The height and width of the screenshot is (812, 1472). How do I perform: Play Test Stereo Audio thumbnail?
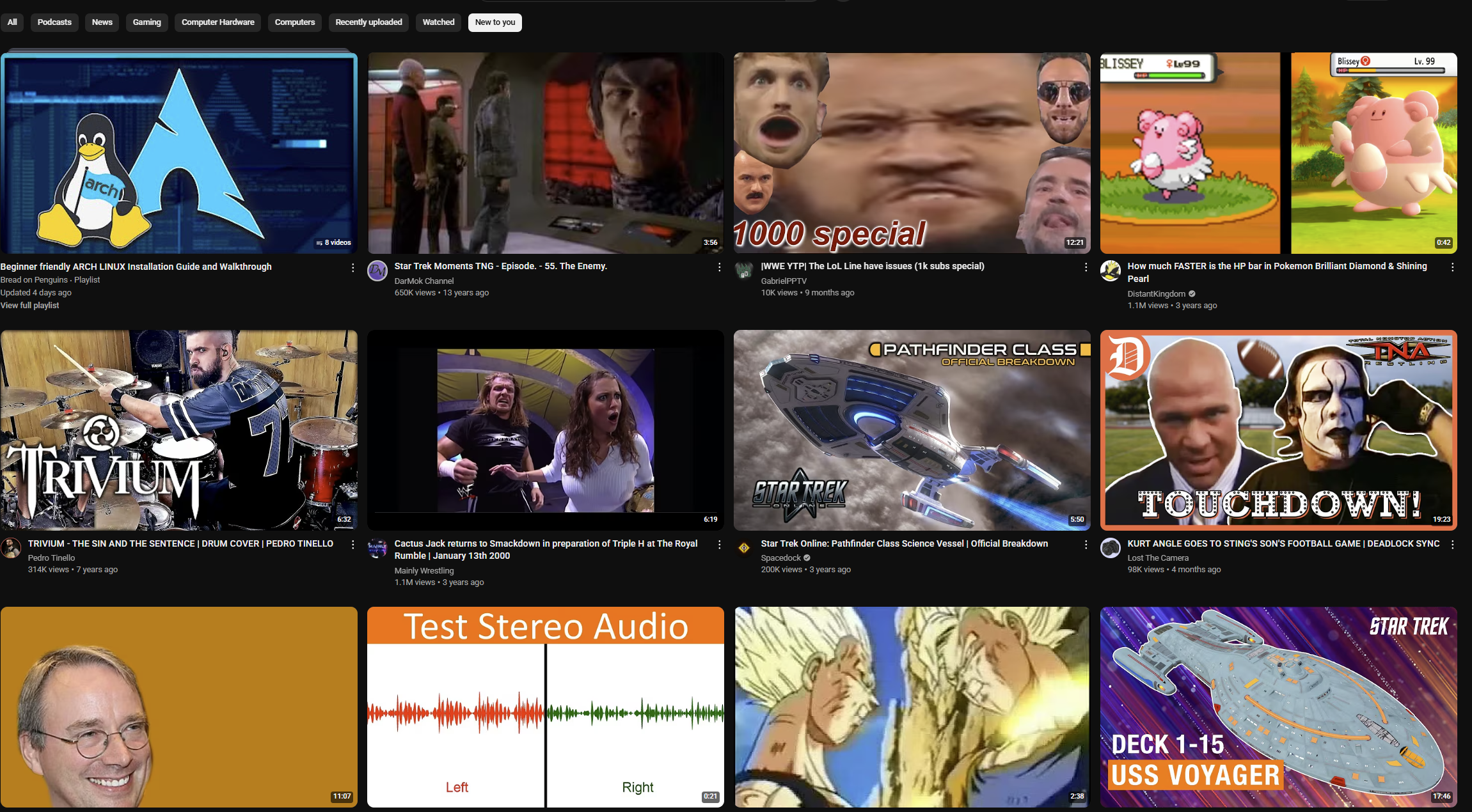(546, 707)
